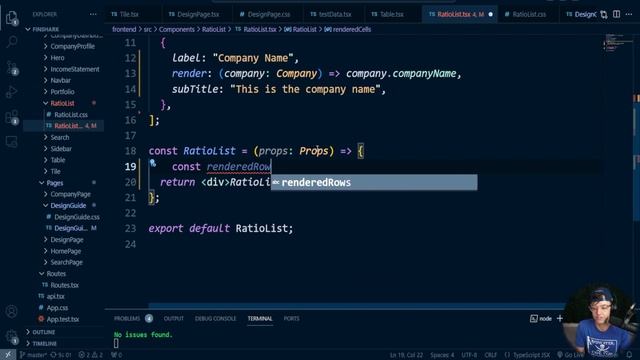Collapse the DesignGuide folder
640x360 pixels.
coord(68,206)
